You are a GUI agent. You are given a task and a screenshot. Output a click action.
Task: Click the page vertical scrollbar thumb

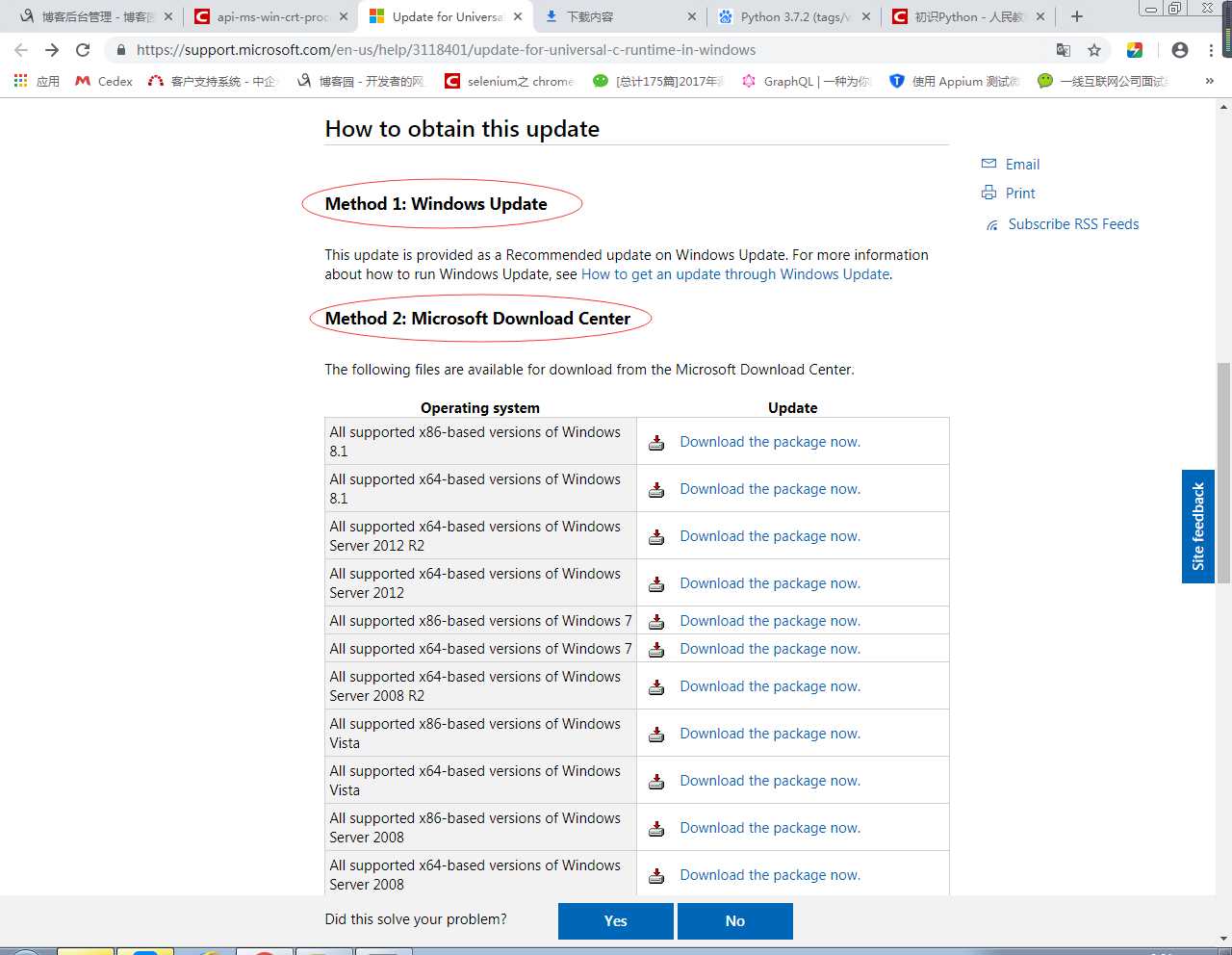[1223, 473]
